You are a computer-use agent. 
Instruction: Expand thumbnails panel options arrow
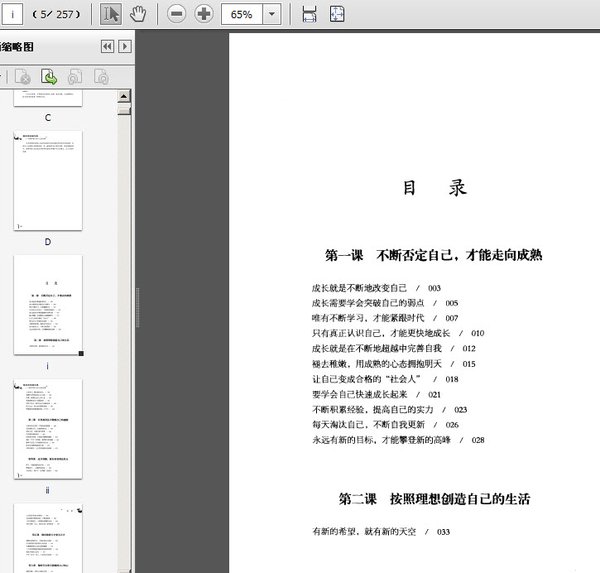125,47
